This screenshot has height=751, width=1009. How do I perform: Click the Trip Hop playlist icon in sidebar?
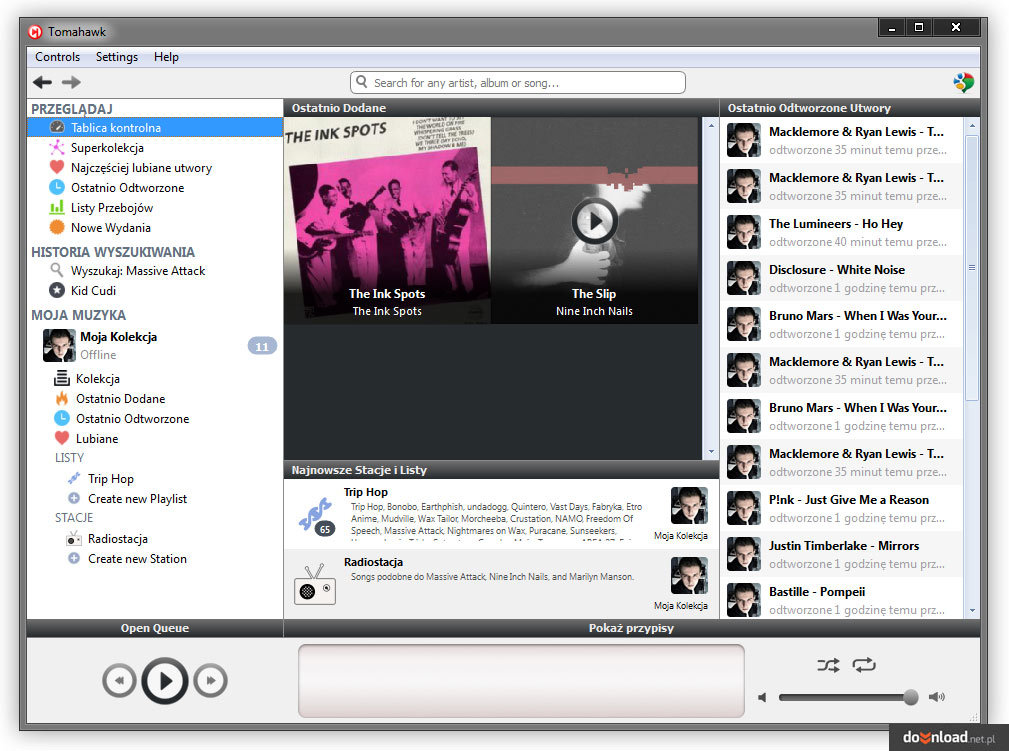tap(74, 478)
